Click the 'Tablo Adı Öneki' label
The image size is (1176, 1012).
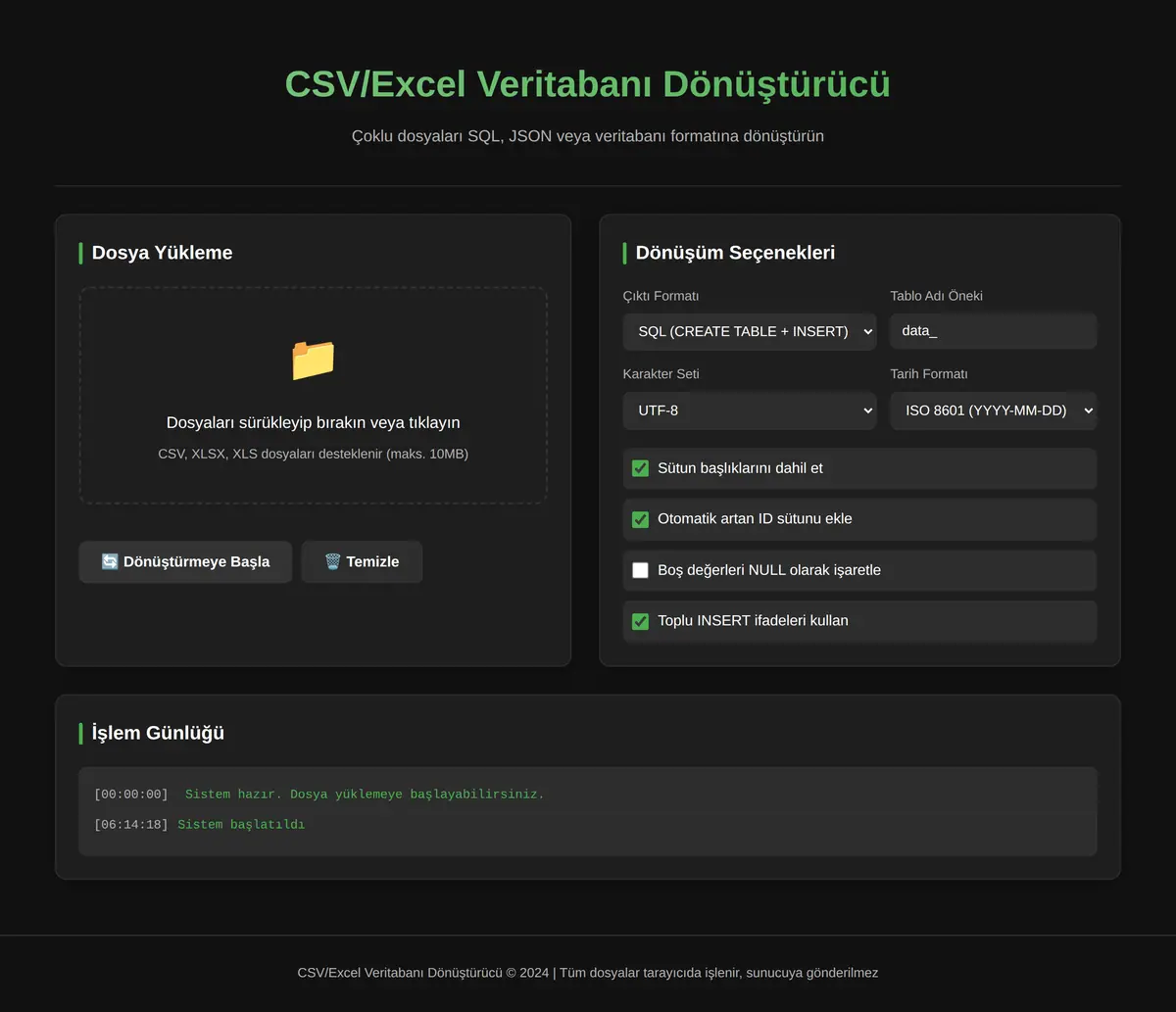click(x=936, y=296)
